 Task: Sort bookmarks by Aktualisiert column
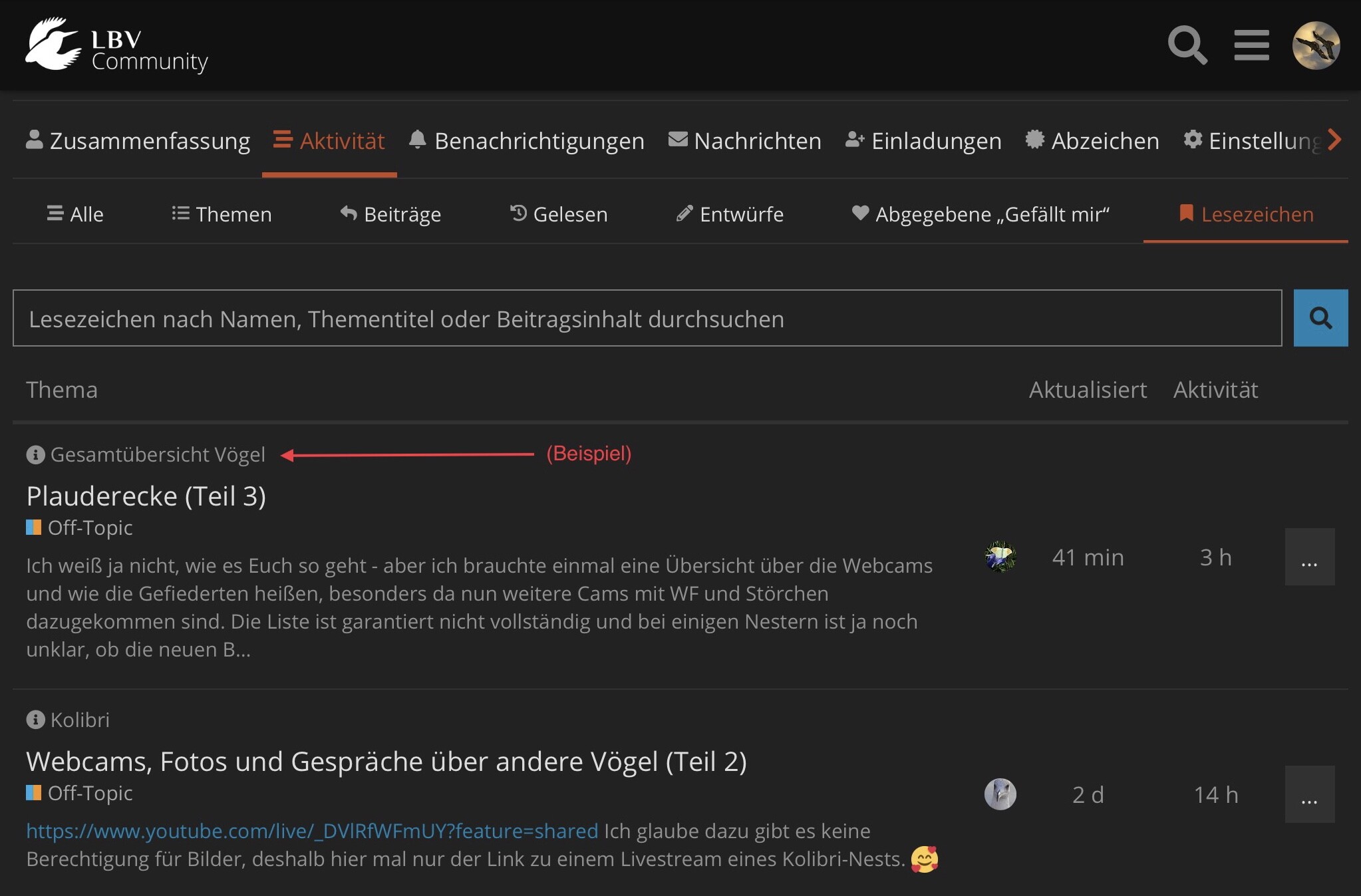click(1088, 390)
